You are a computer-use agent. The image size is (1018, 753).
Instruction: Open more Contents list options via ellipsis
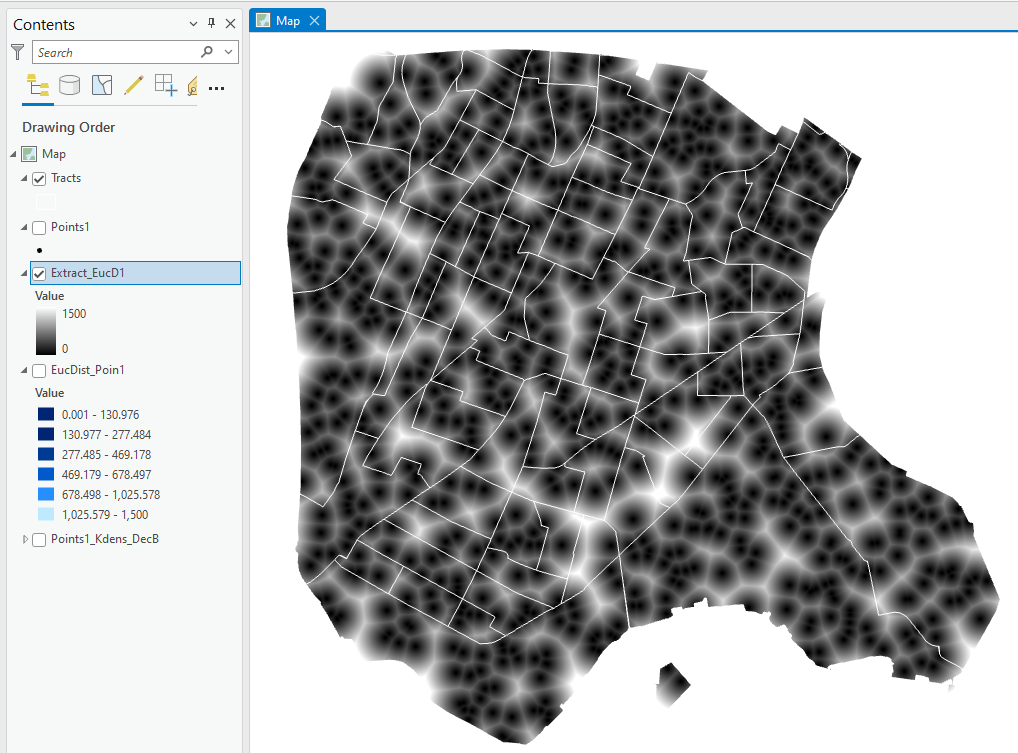coord(216,88)
